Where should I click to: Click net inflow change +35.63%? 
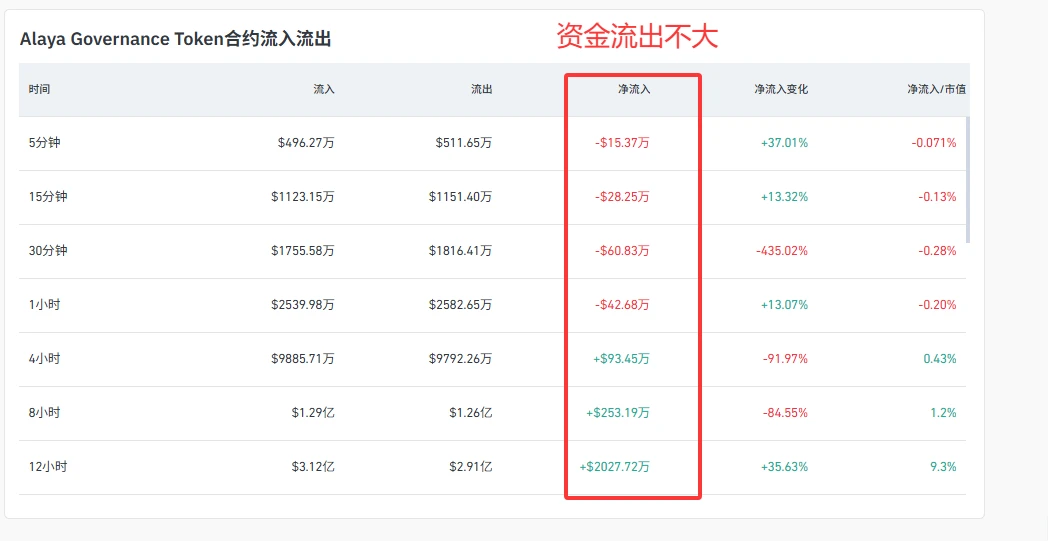[784, 467]
